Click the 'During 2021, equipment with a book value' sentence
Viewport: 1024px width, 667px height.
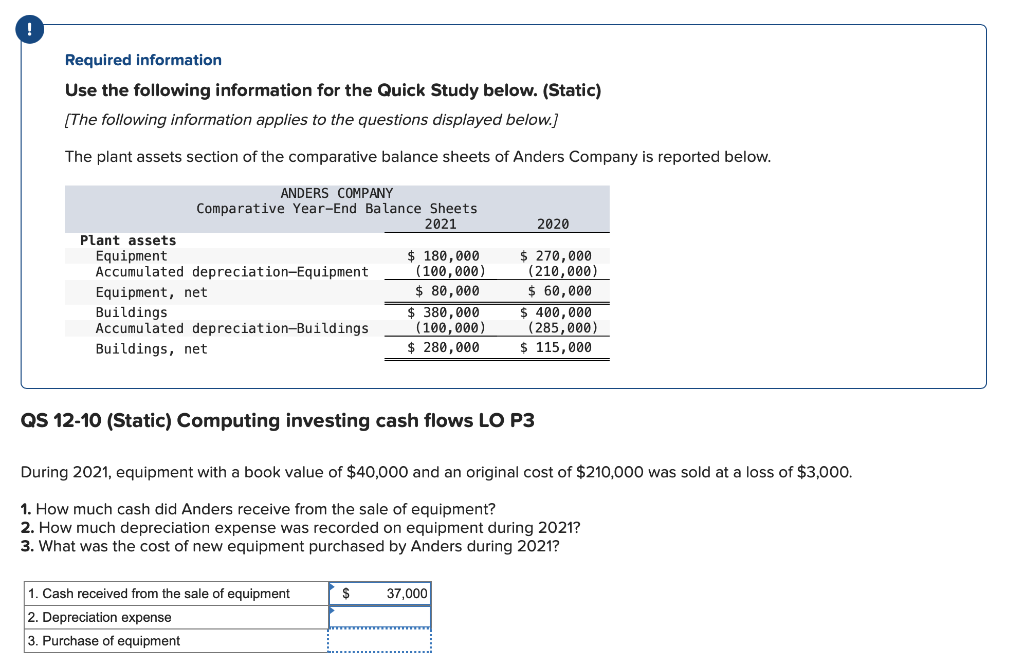436,472
